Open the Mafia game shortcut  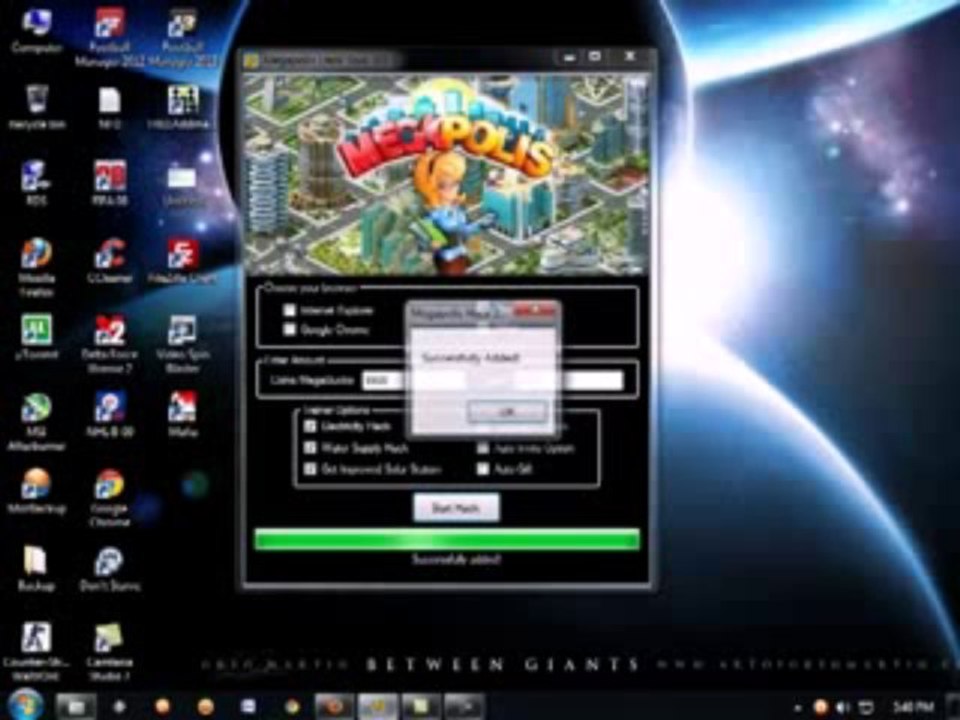coord(182,414)
